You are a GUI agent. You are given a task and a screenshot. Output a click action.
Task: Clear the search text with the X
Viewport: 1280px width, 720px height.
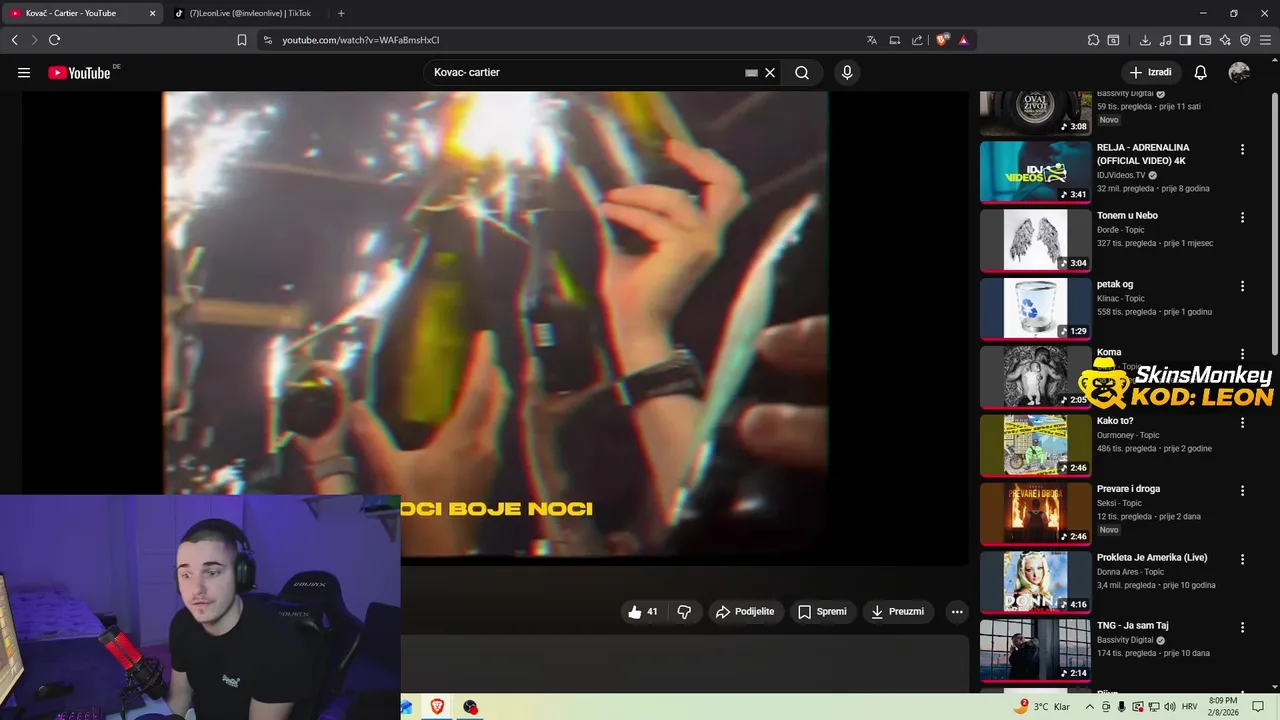pos(770,72)
